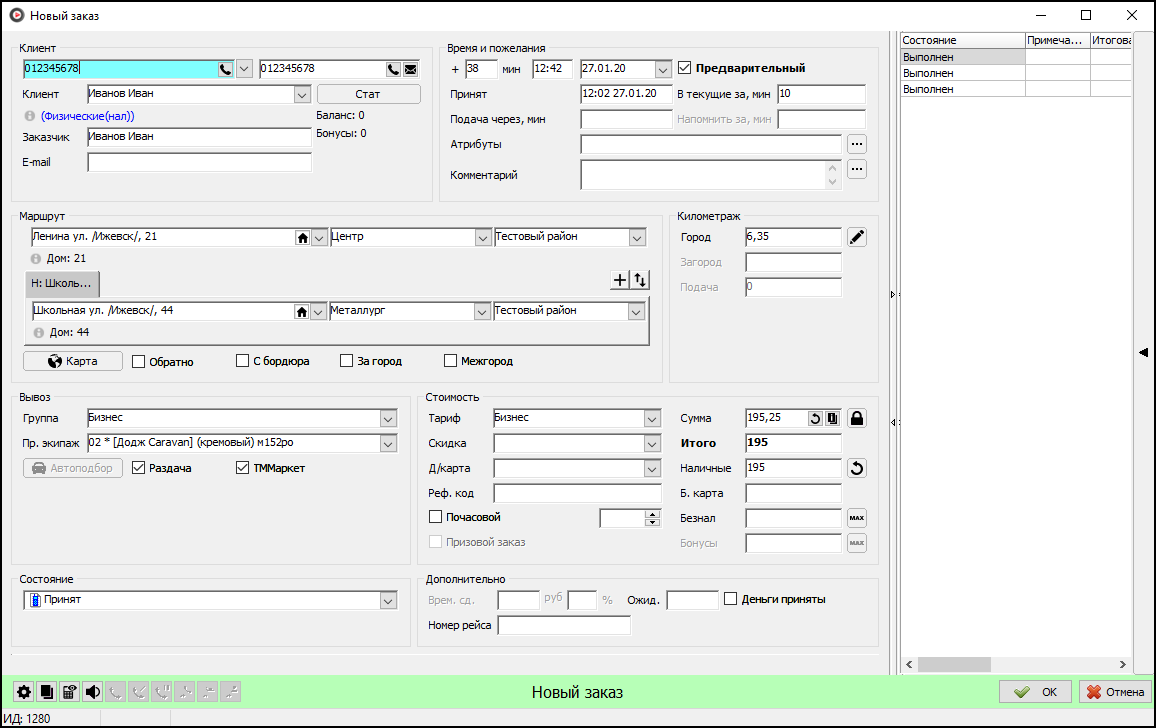This screenshot has height=728, width=1156.
Task: Click the speaker sound icon in bottom bar
Action: tap(93, 692)
